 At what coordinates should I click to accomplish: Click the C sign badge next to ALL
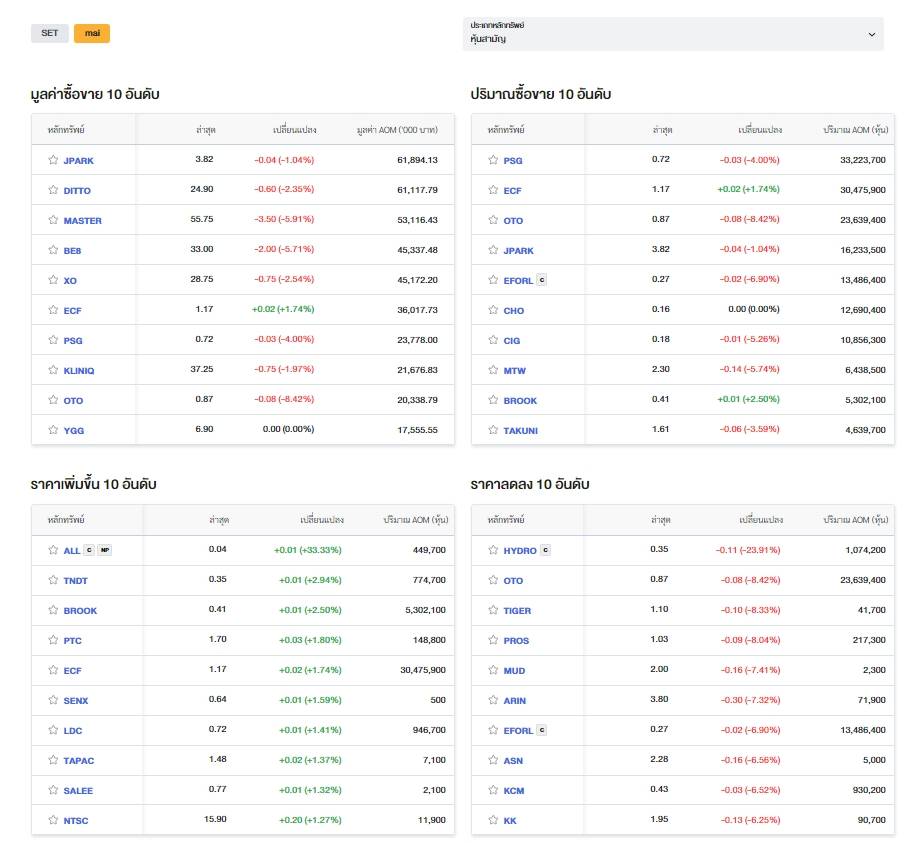(x=89, y=550)
